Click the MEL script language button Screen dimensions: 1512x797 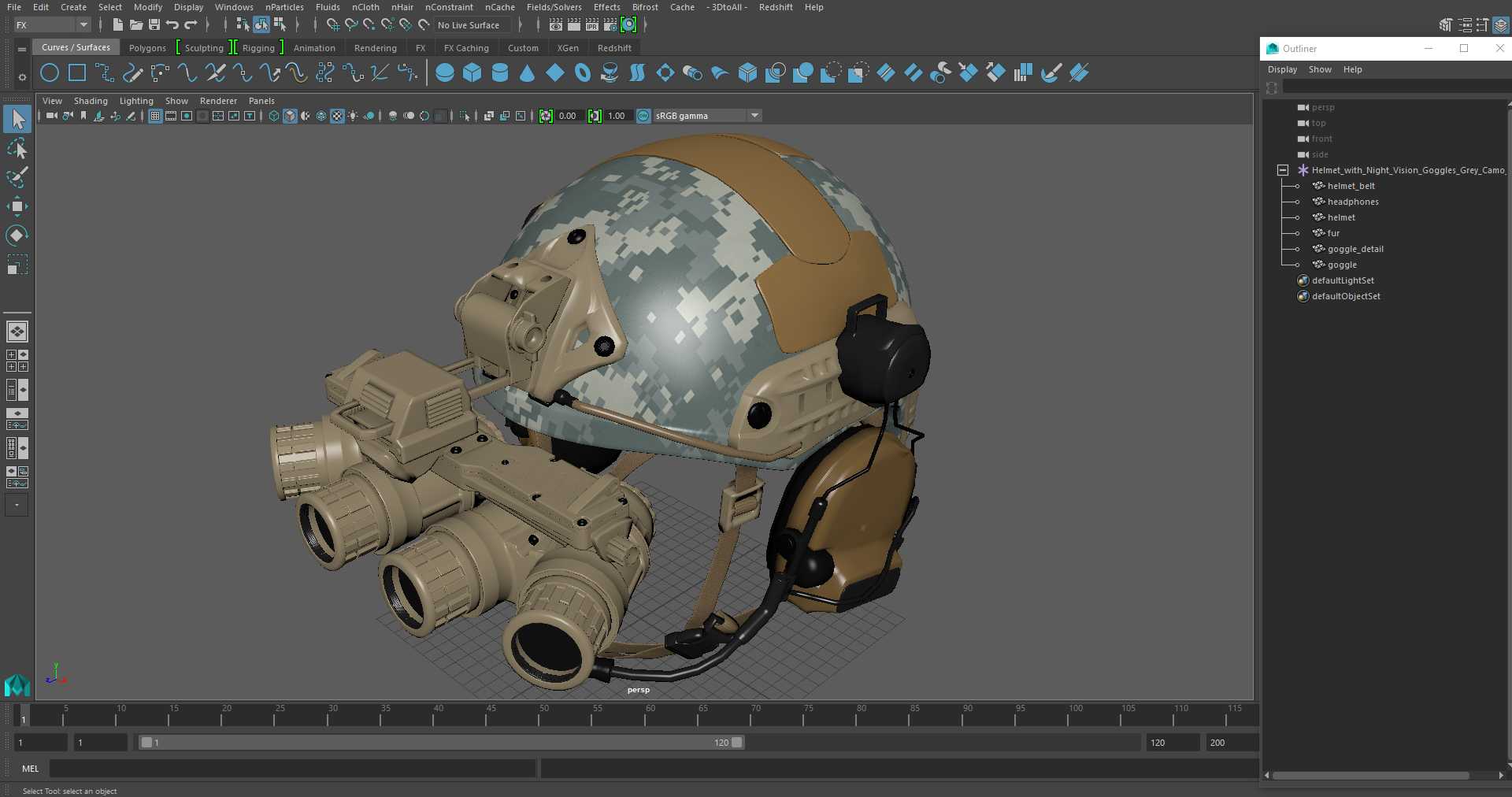click(31, 769)
